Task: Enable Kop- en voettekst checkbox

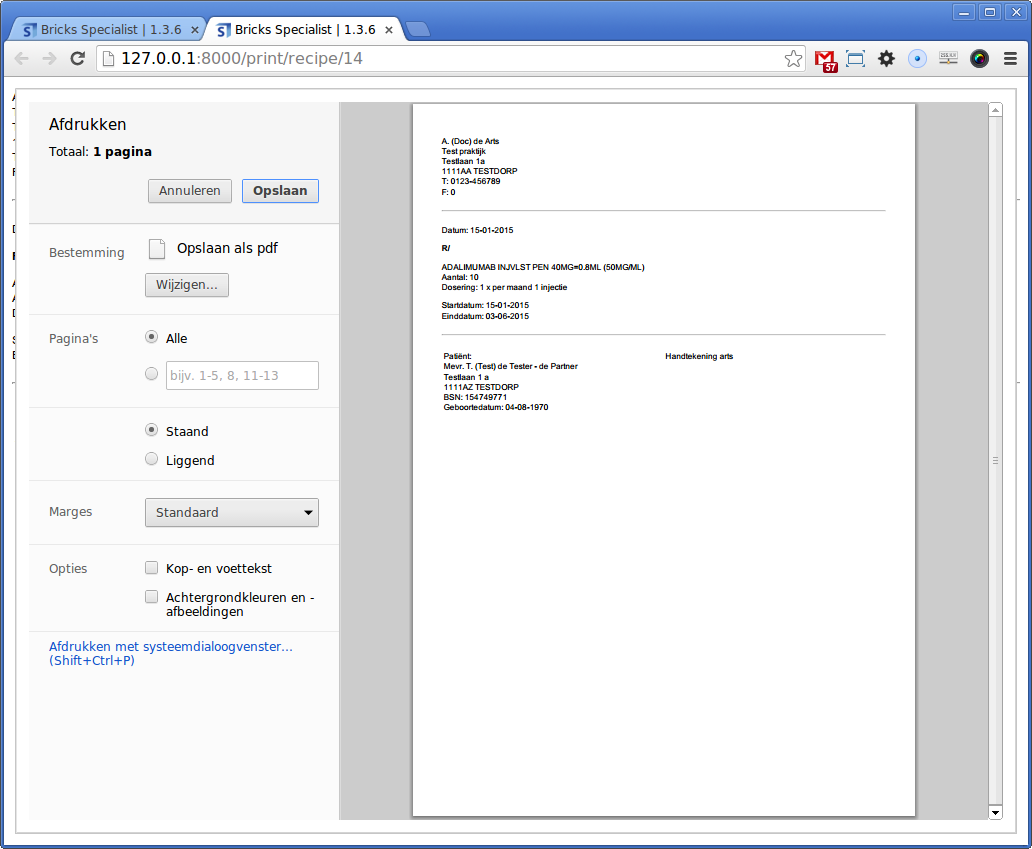Action: 151,567
